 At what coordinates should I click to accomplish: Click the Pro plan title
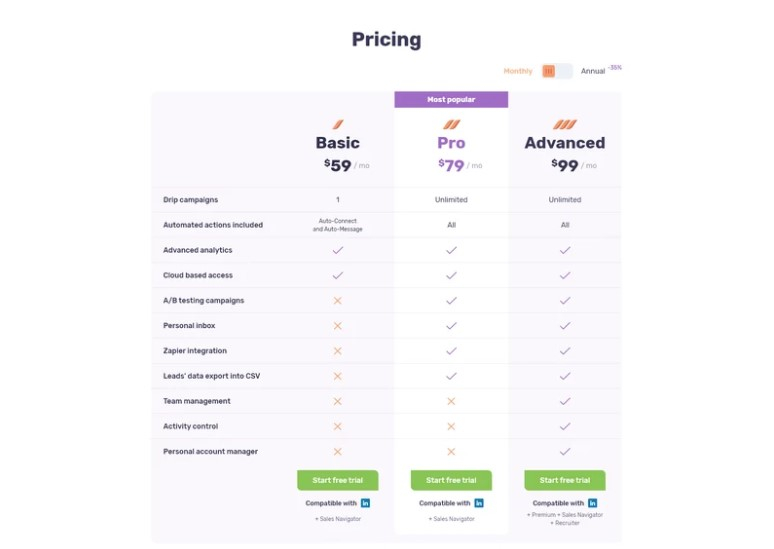pos(451,143)
